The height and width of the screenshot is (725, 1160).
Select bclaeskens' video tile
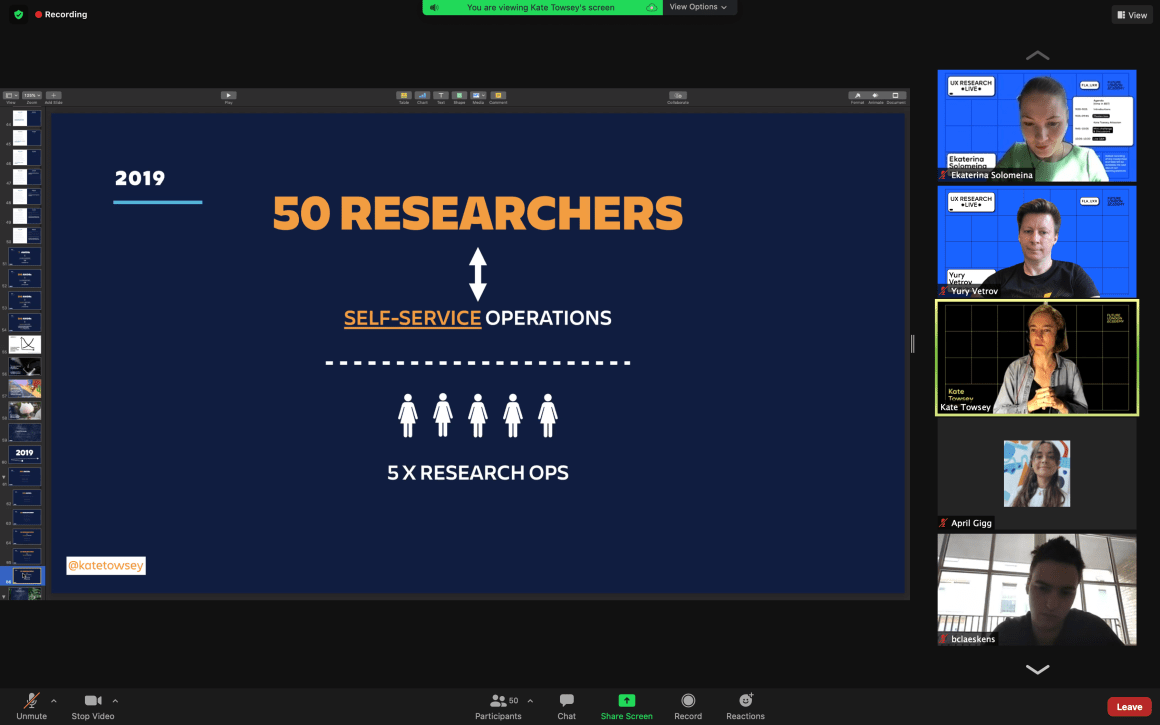[x=1036, y=590]
